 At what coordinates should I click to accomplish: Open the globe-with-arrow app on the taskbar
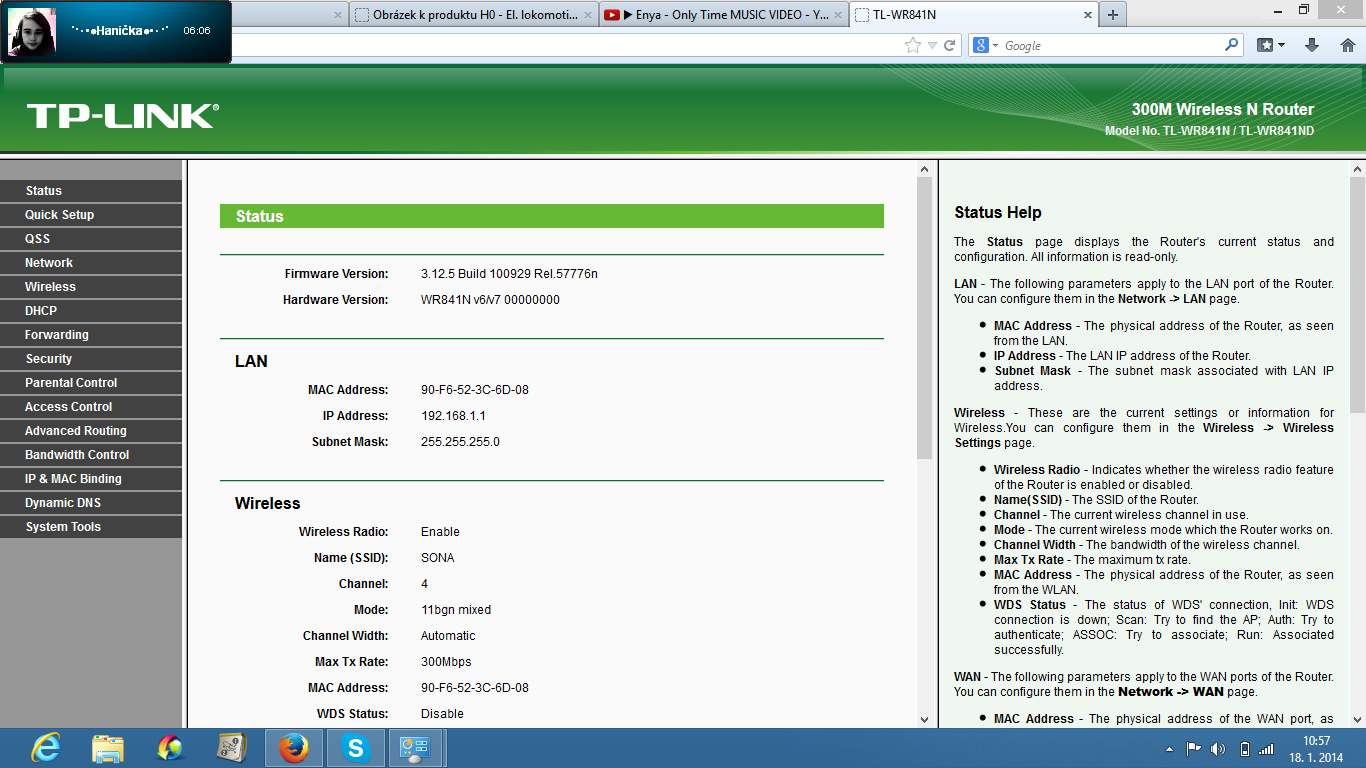pos(170,748)
